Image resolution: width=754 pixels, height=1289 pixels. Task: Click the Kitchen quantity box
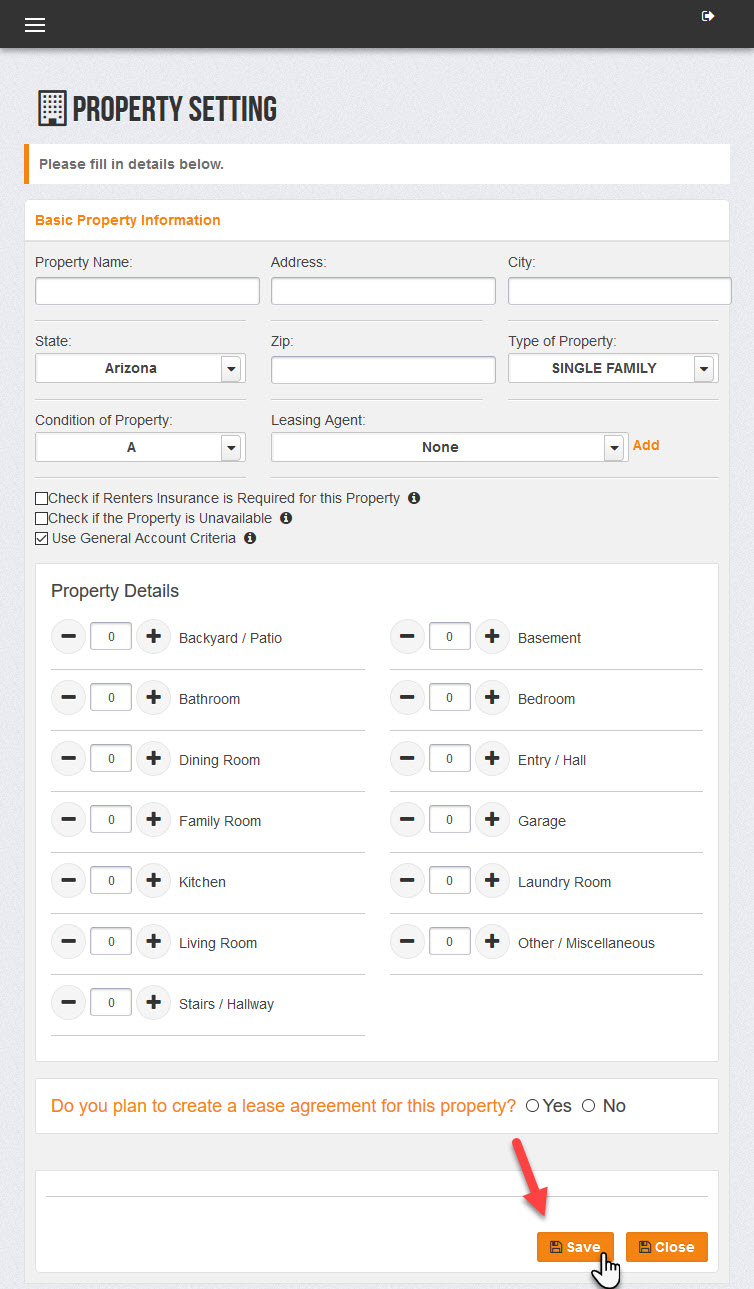(111, 881)
